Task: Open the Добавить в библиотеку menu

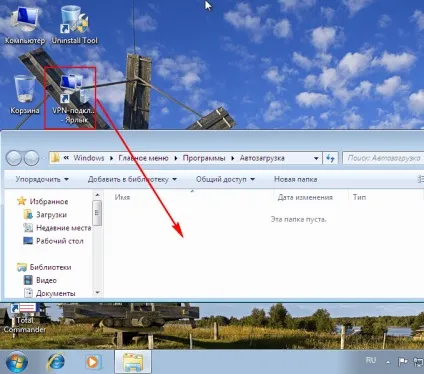Action: [132, 179]
